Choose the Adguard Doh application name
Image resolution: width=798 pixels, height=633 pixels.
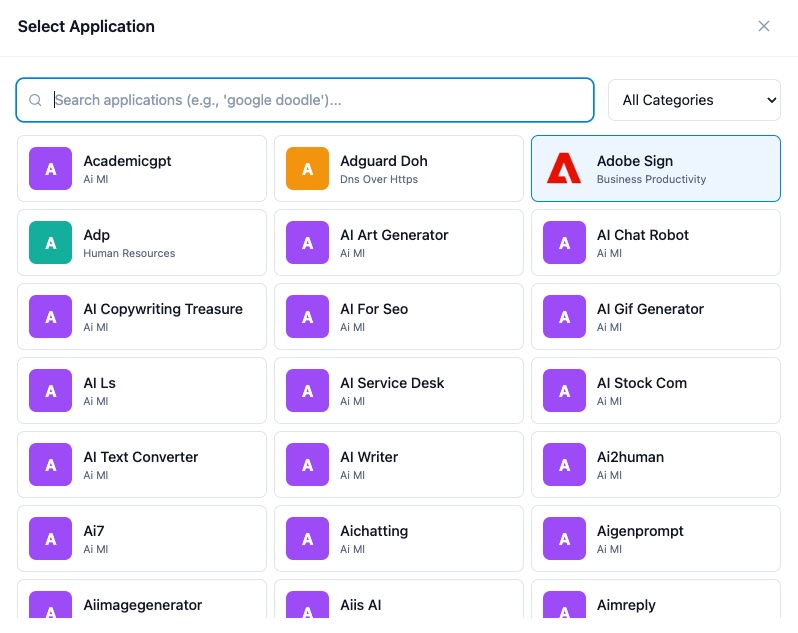(x=384, y=161)
